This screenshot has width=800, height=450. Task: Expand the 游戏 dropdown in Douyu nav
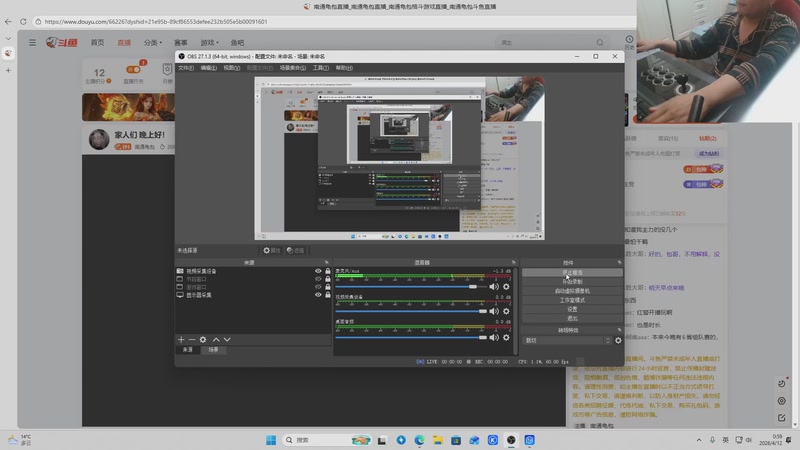[209, 42]
